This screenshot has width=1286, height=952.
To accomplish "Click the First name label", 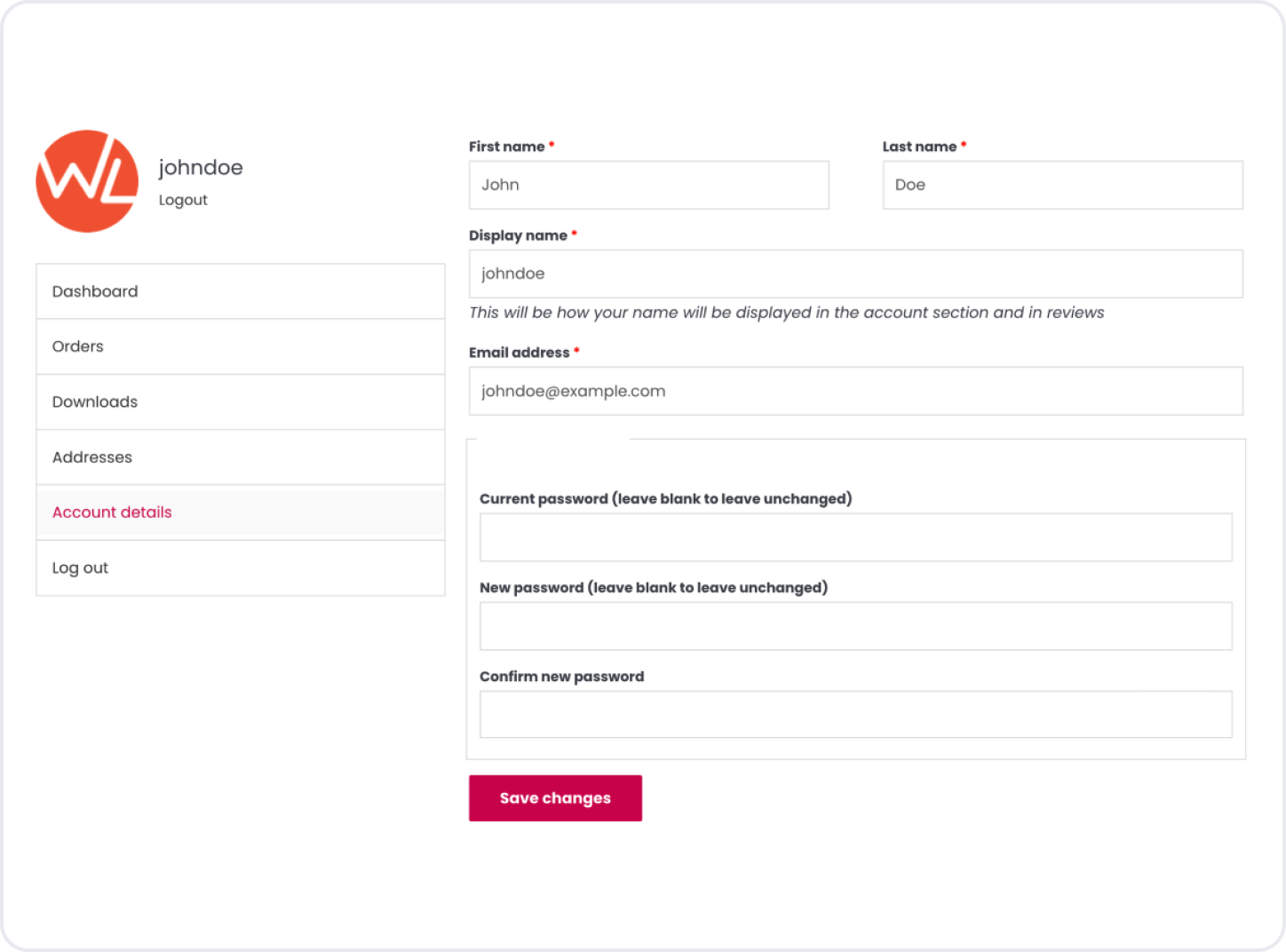I will [506, 147].
